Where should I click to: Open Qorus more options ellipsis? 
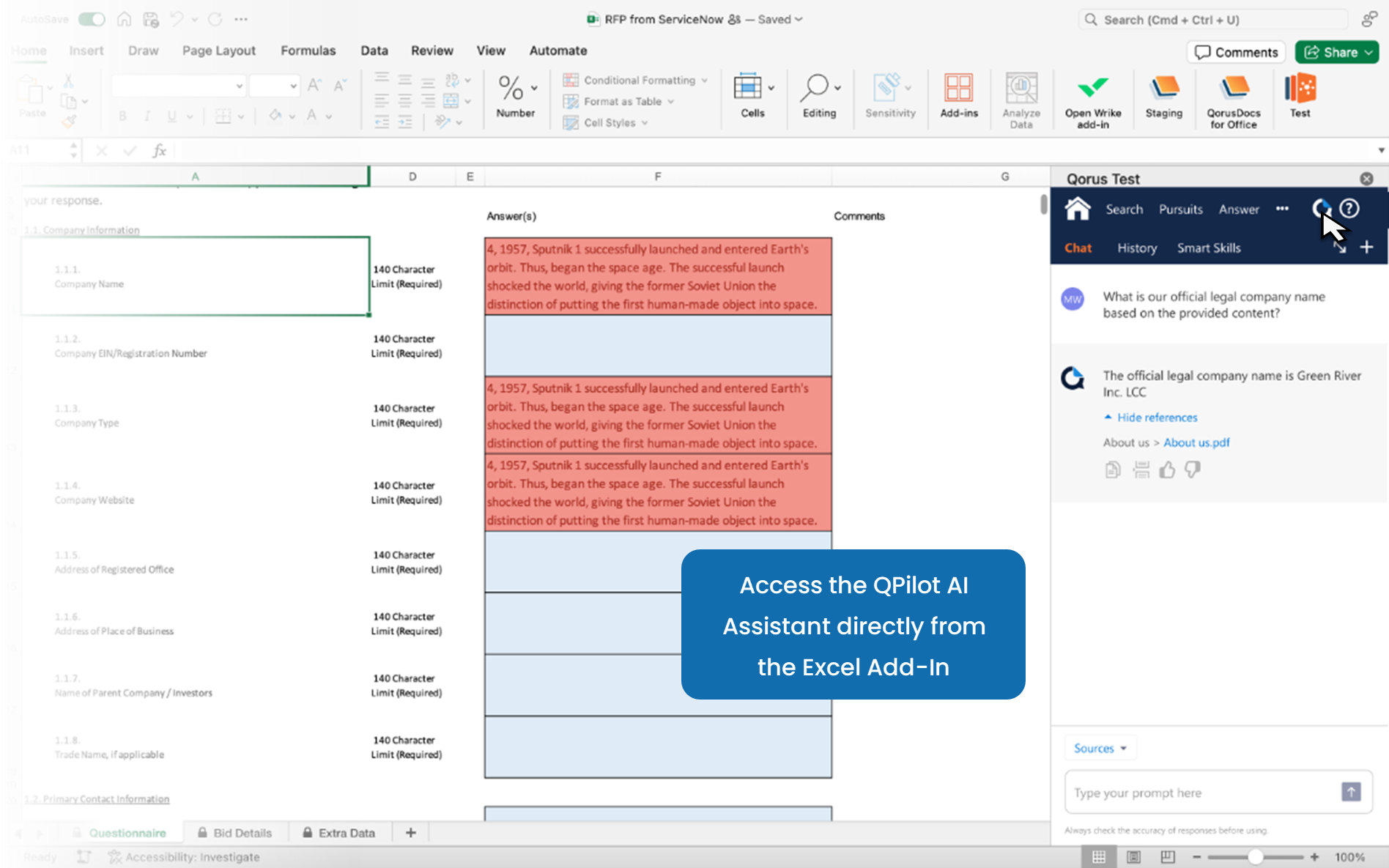click(1282, 209)
